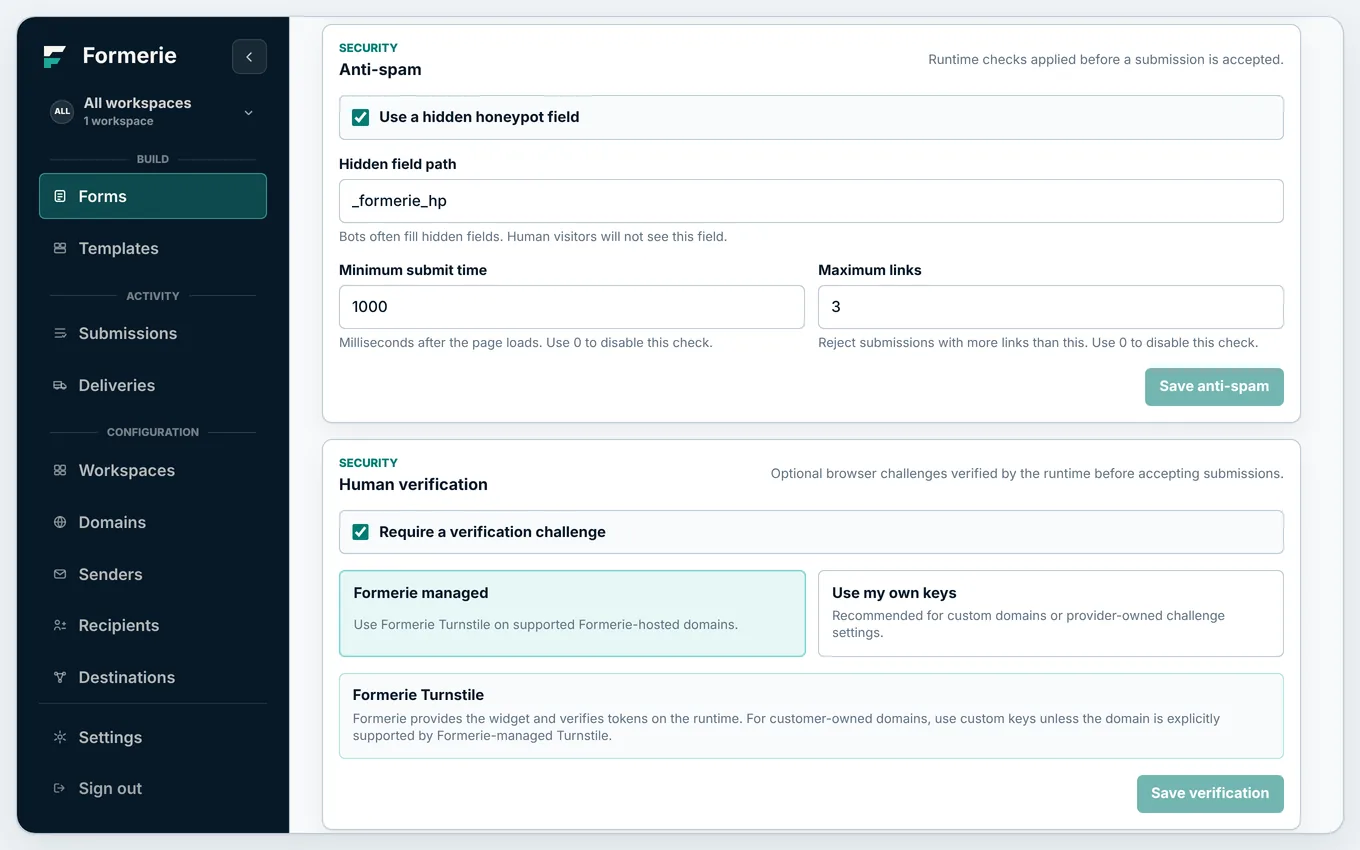Click the Minimum submit time field
1360x850 pixels.
tap(572, 307)
